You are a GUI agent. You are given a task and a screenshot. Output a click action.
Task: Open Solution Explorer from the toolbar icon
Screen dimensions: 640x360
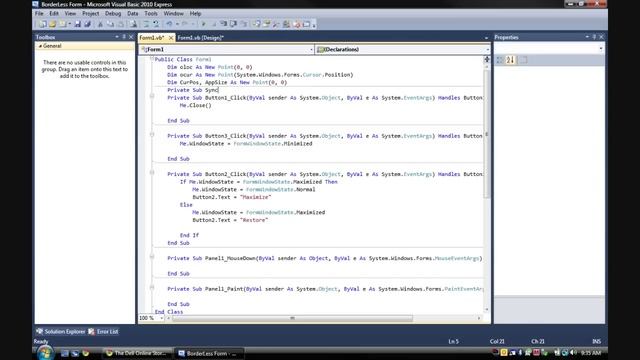click(257, 24)
